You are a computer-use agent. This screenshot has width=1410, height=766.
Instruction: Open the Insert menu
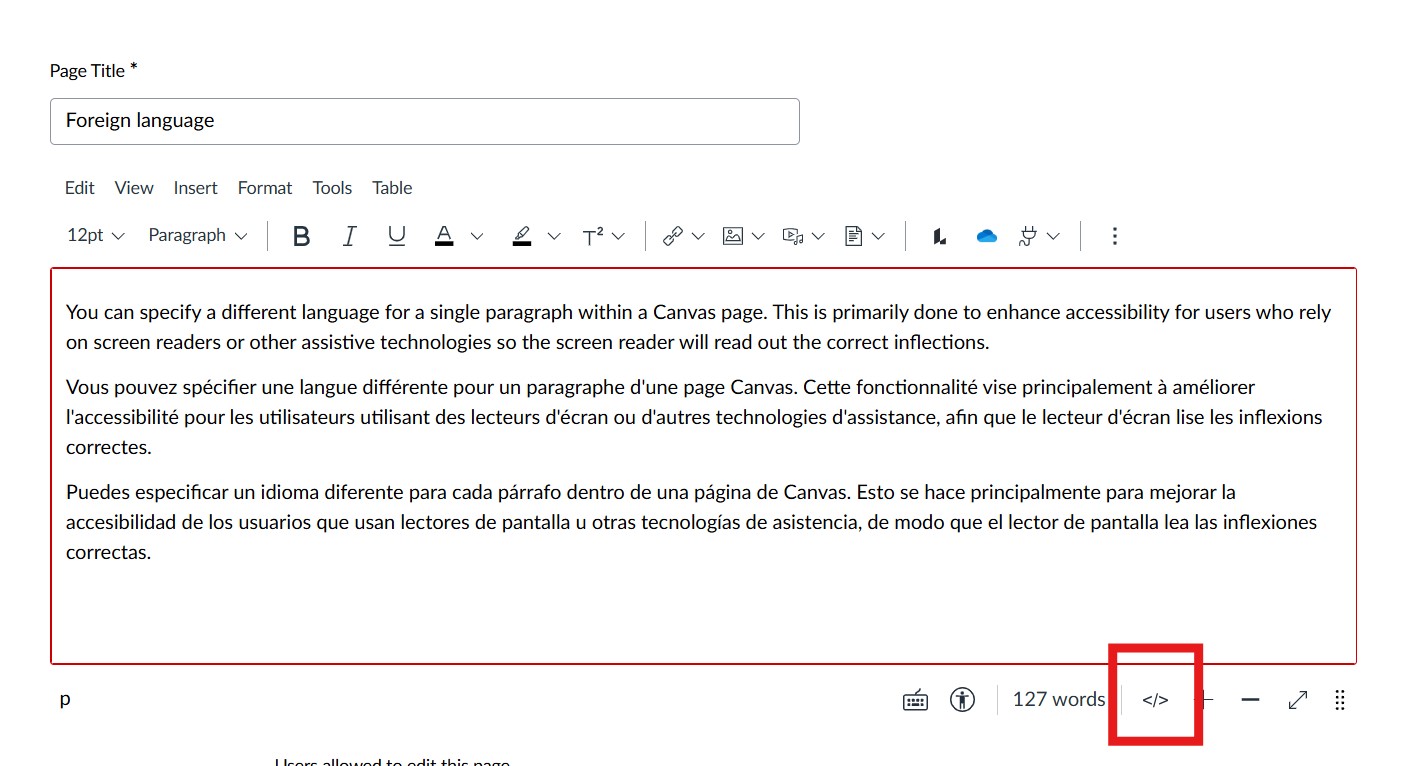click(x=195, y=188)
